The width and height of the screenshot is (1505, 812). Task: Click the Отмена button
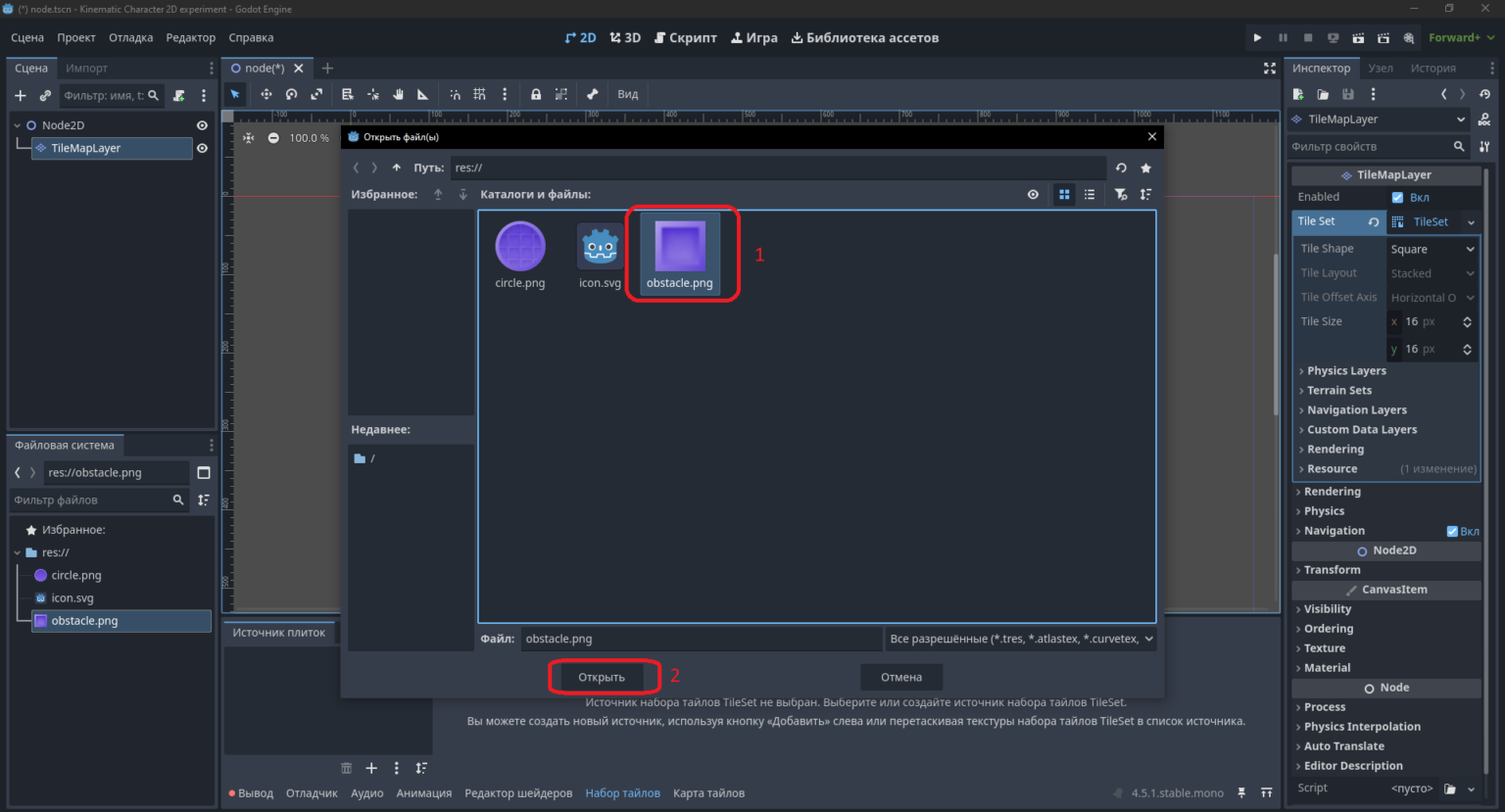click(901, 678)
